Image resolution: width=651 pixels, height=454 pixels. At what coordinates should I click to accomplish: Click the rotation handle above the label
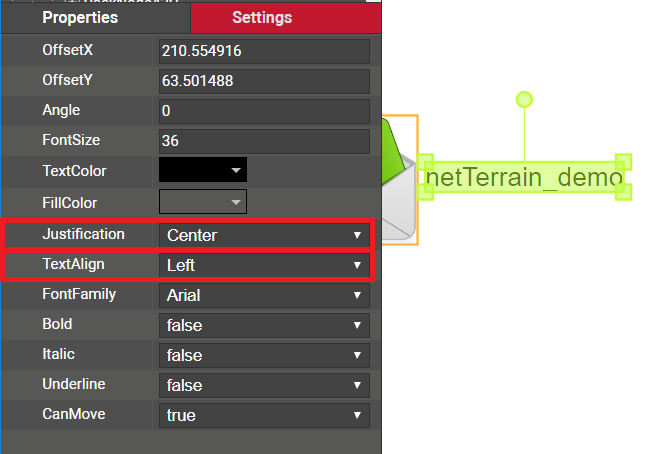click(523, 99)
